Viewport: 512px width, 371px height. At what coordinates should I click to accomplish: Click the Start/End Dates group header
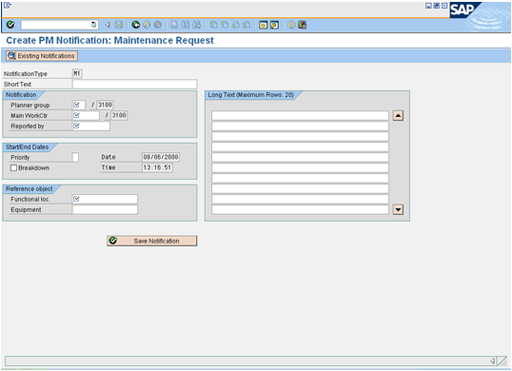pos(27,147)
